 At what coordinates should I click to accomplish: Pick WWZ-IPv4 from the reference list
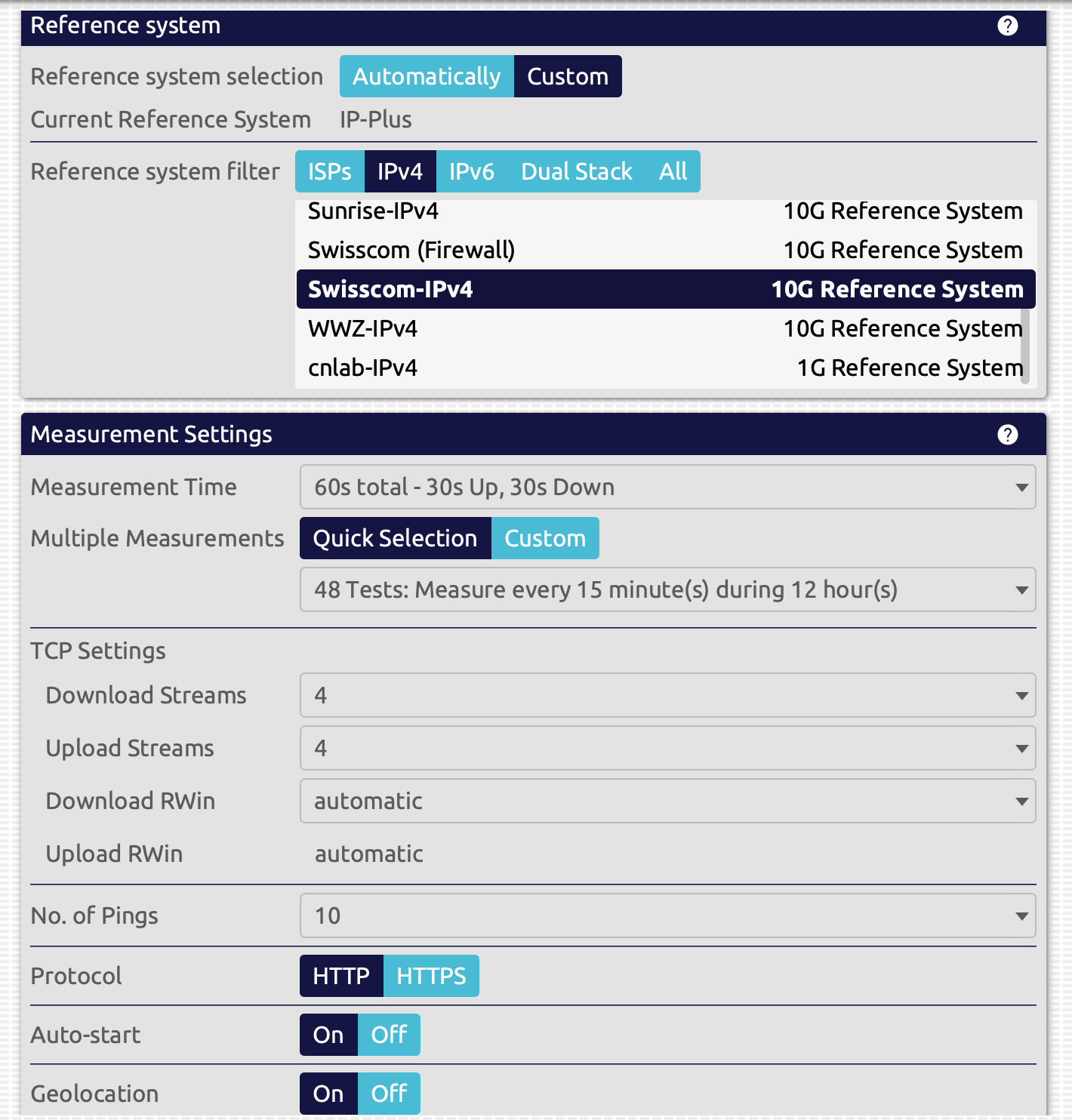[x=664, y=329]
